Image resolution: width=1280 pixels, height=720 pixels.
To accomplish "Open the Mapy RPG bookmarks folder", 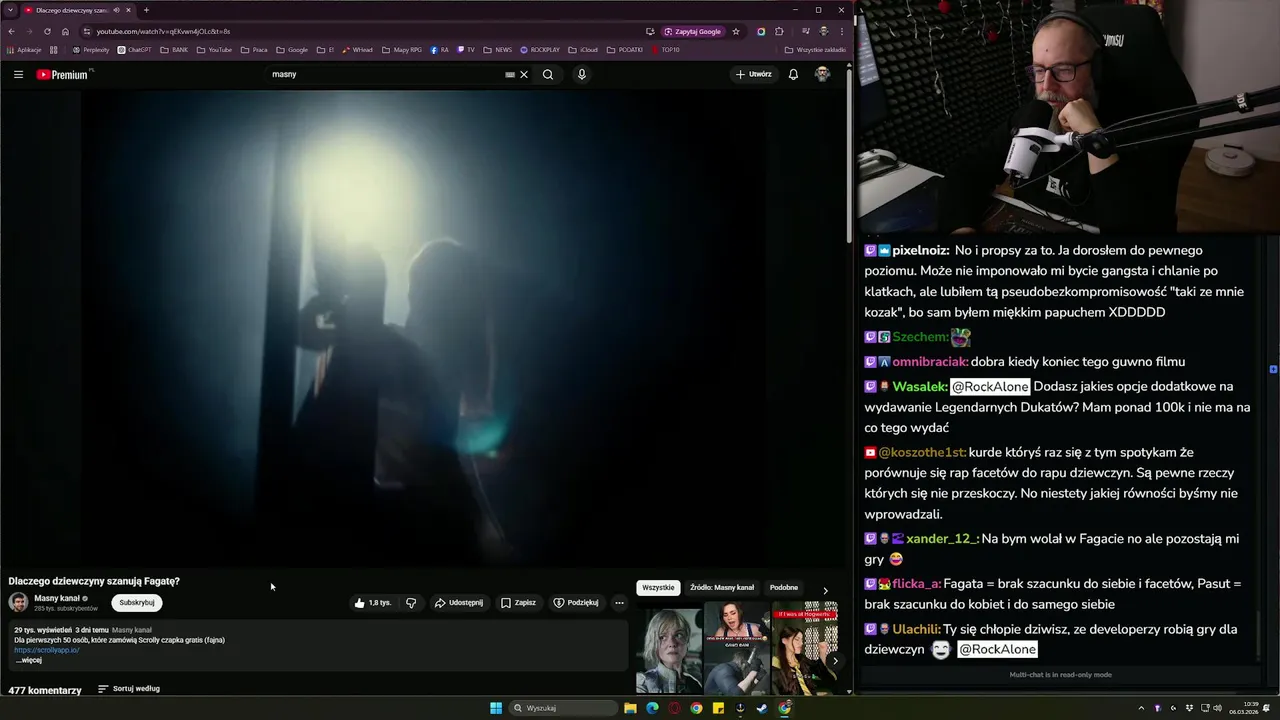I will point(401,49).
